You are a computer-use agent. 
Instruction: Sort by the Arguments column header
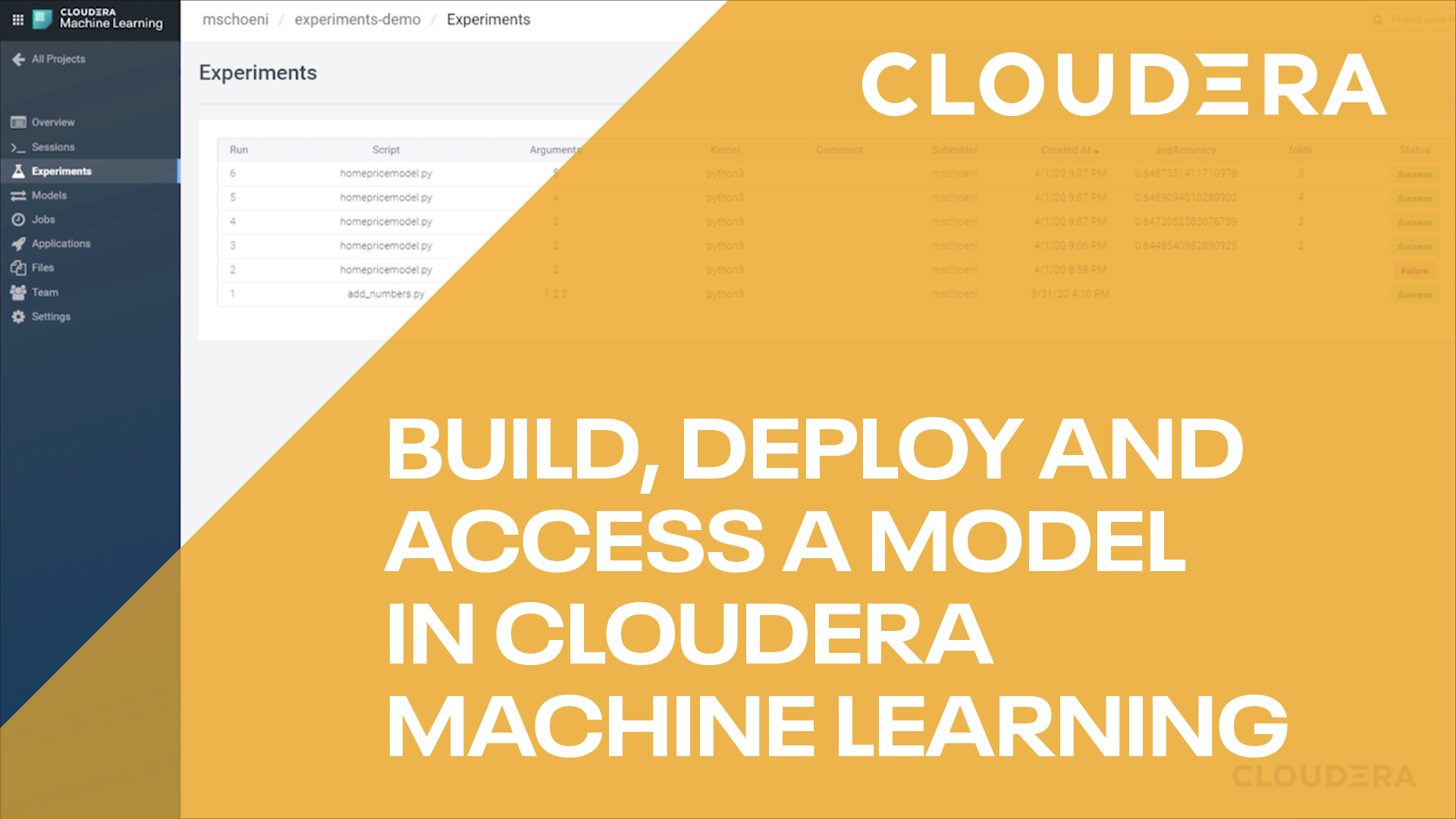click(554, 150)
